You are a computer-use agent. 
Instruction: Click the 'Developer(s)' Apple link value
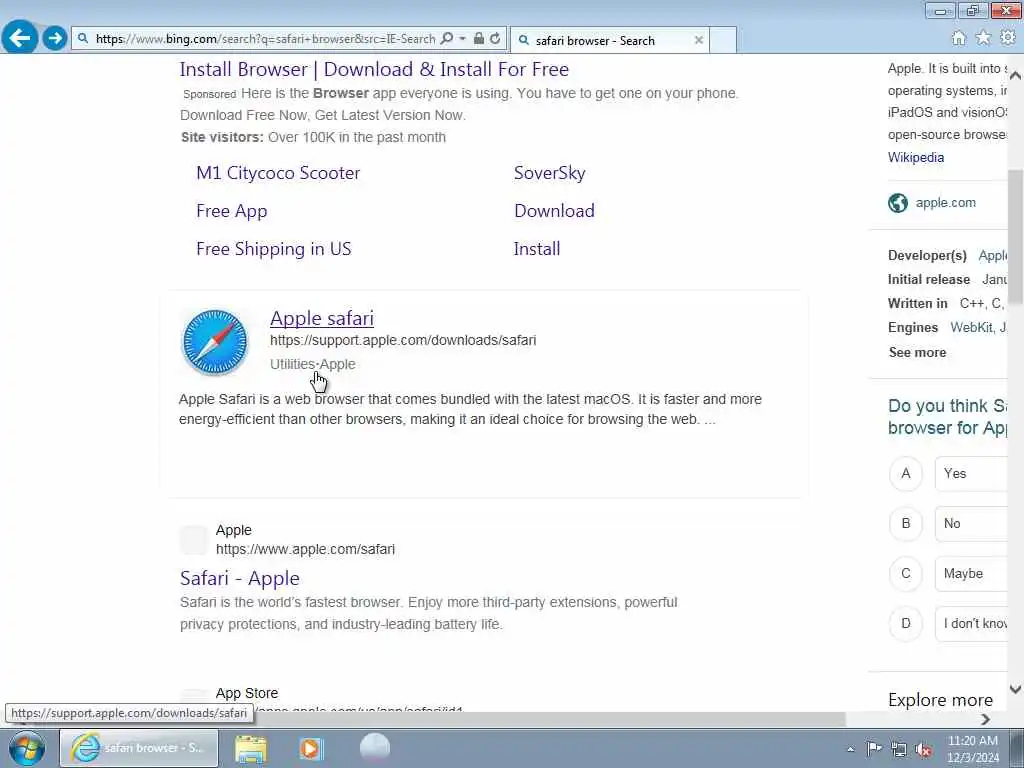tap(993, 256)
